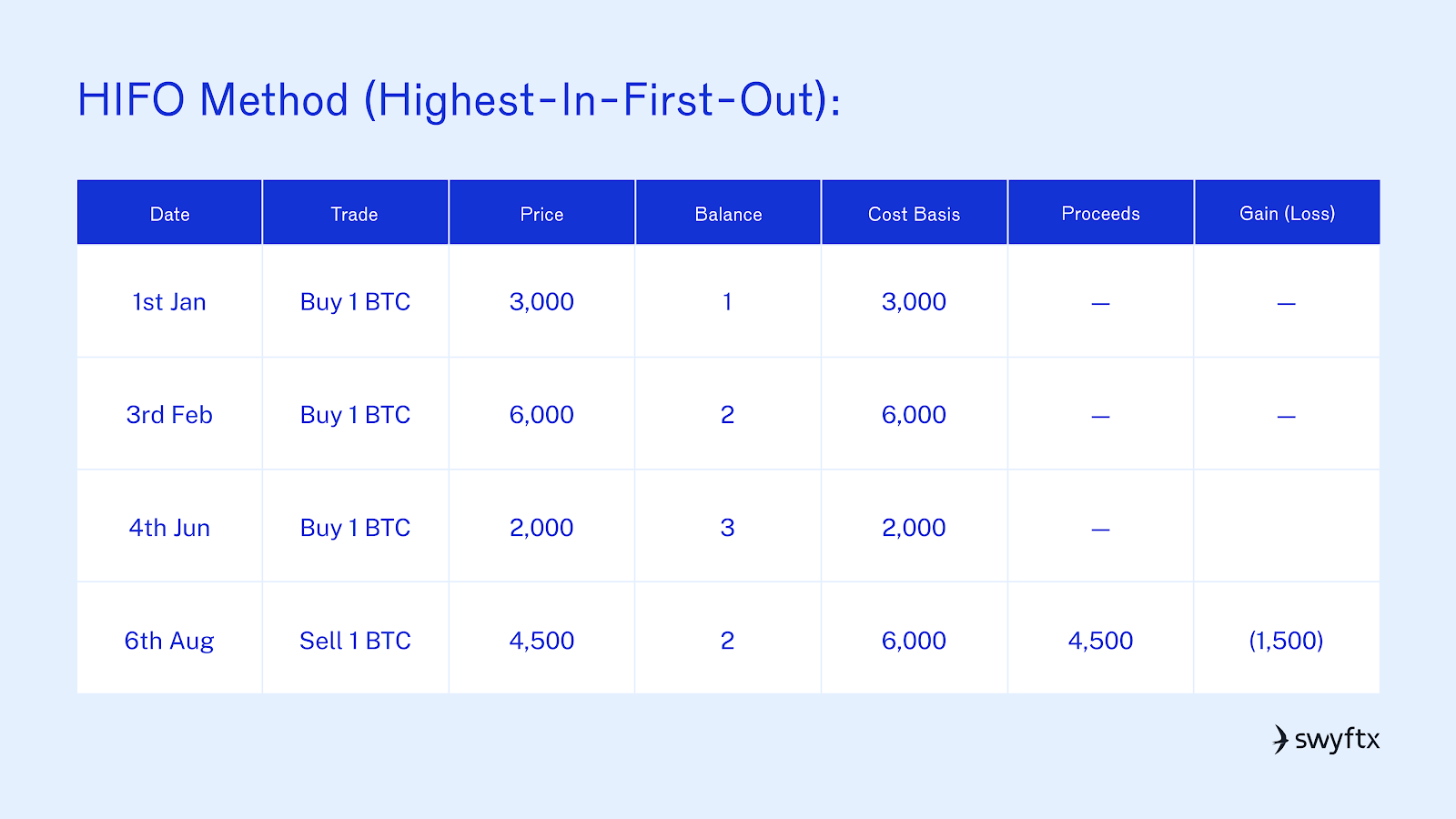The image size is (1456, 819).
Task: Select the Trade column header
Action: (x=354, y=214)
